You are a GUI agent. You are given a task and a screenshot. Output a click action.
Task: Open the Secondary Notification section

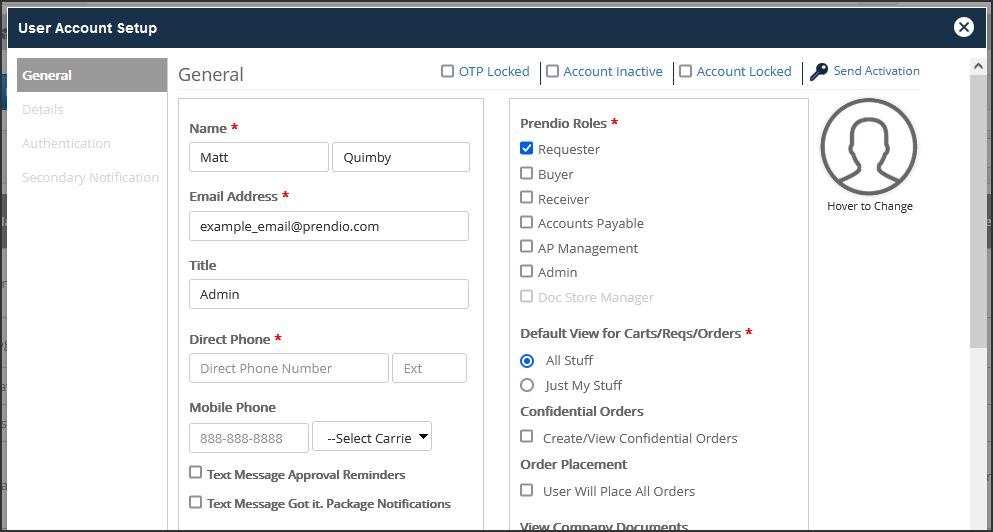(x=92, y=178)
